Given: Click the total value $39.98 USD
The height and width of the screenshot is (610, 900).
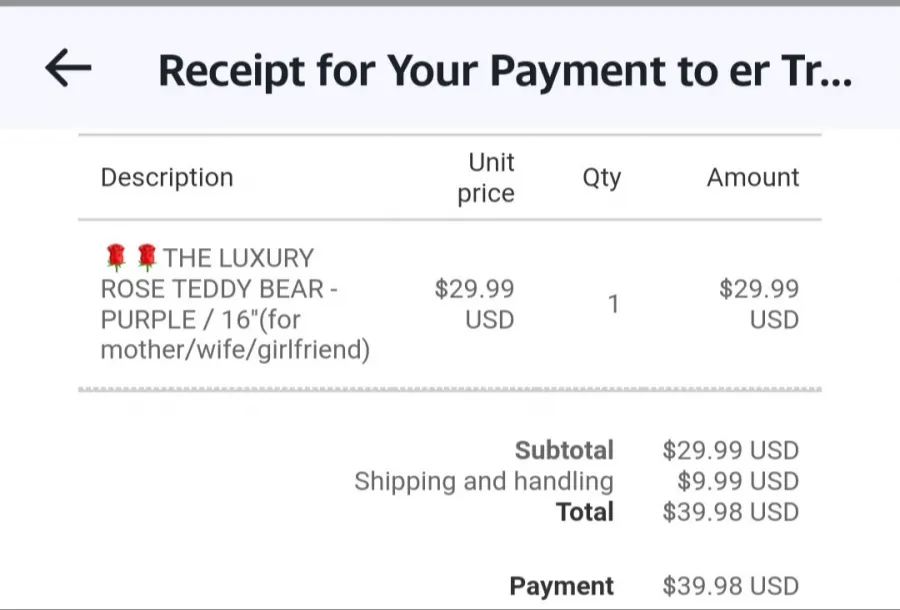Looking at the screenshot, I should [731, 512].
